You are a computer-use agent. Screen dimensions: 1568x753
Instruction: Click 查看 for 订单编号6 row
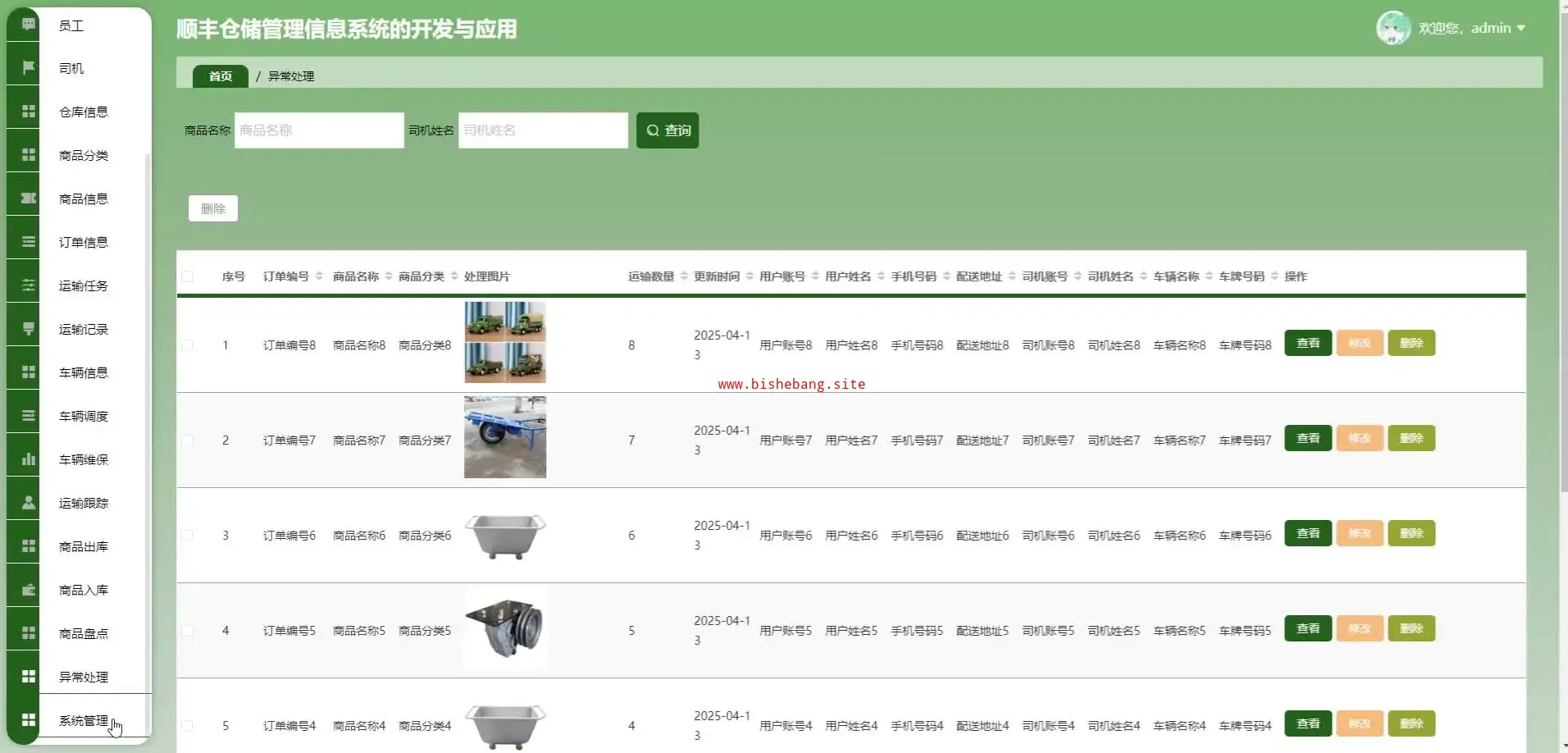(1308, 533)
